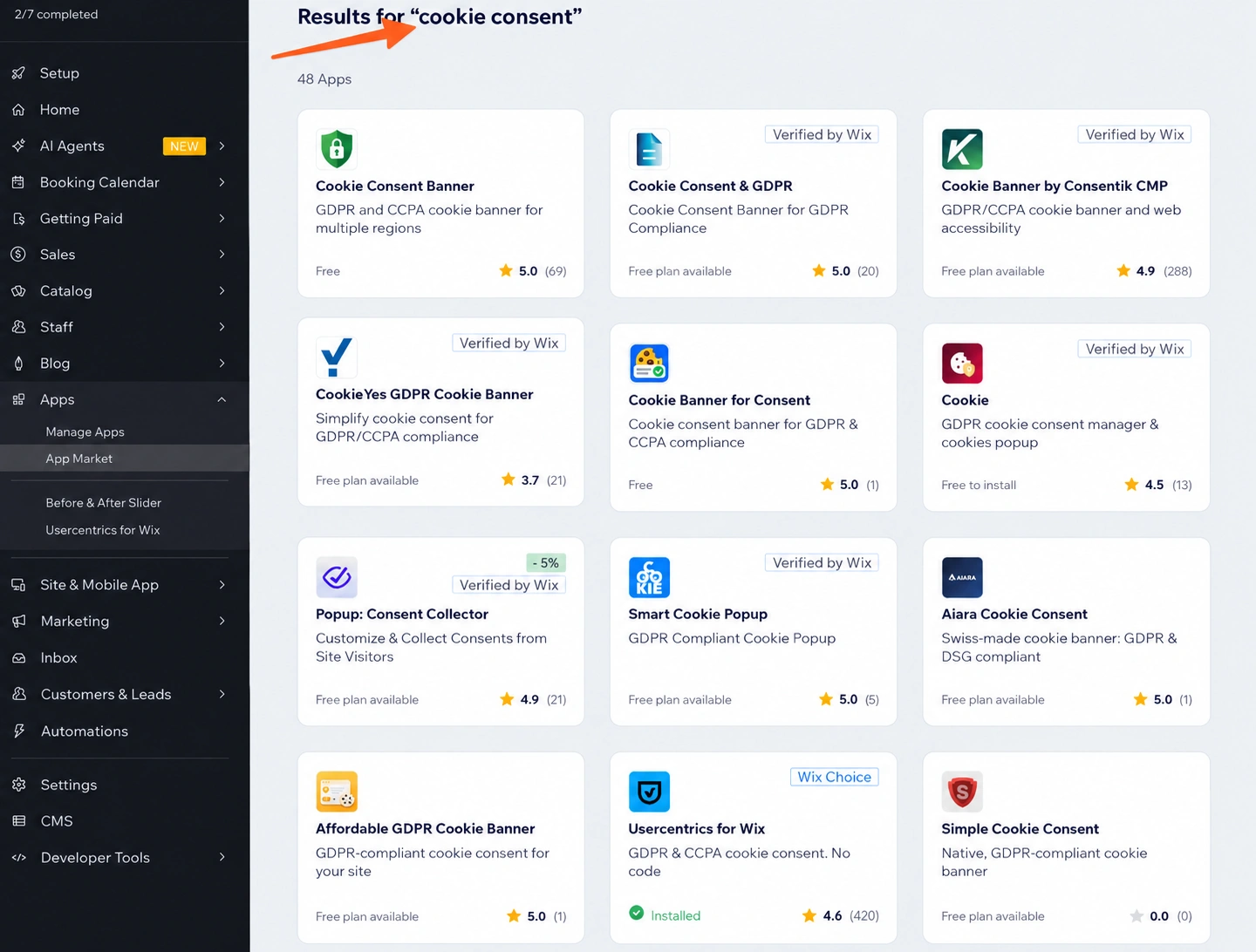Screen dimensions: 1256x952
Task: Click the Smart Cookie Popup icon
Action: [649, 577]
